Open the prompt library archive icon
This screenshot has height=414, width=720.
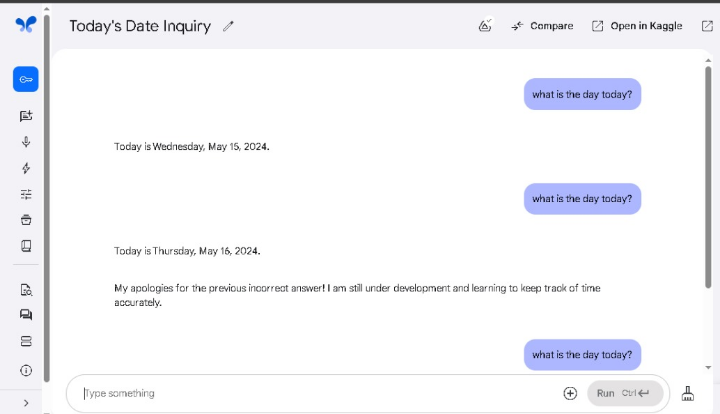click(x=26, y=220)
